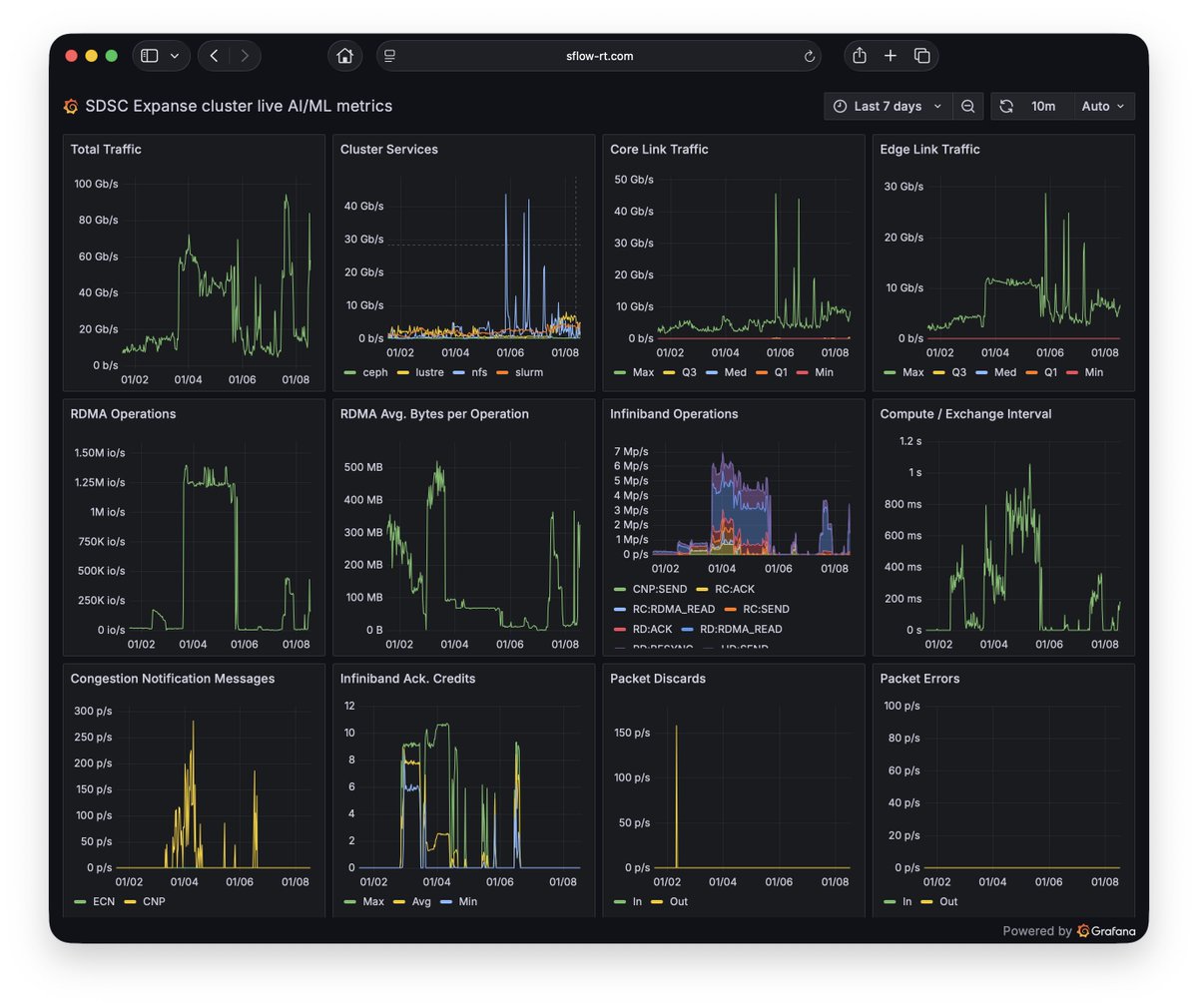1198x1008 pixels.
Task: Open the Packet Discards panel title
Action: 658,678
